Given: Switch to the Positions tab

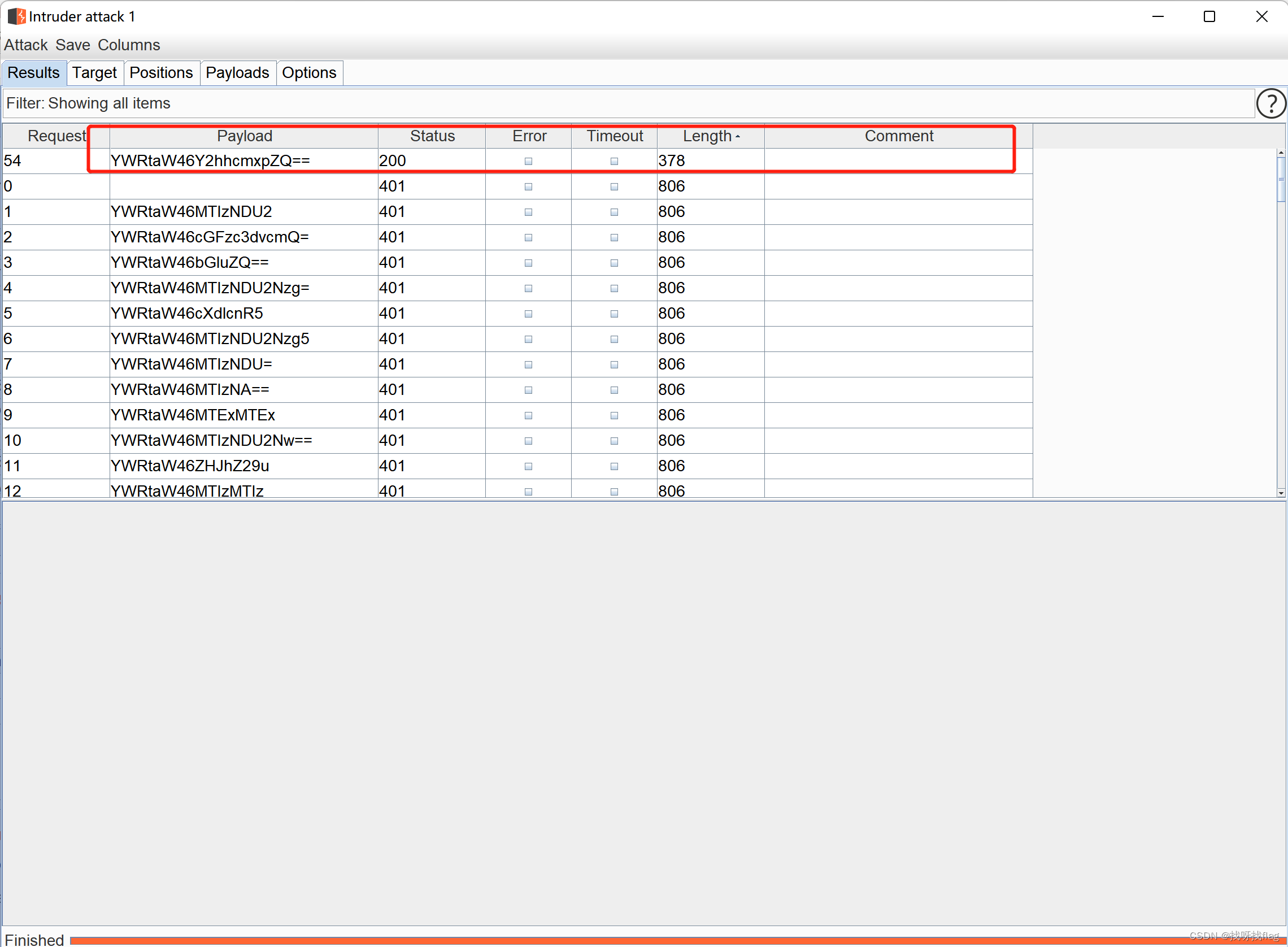Looking at the screenshot, I should (x=161, y=73).
